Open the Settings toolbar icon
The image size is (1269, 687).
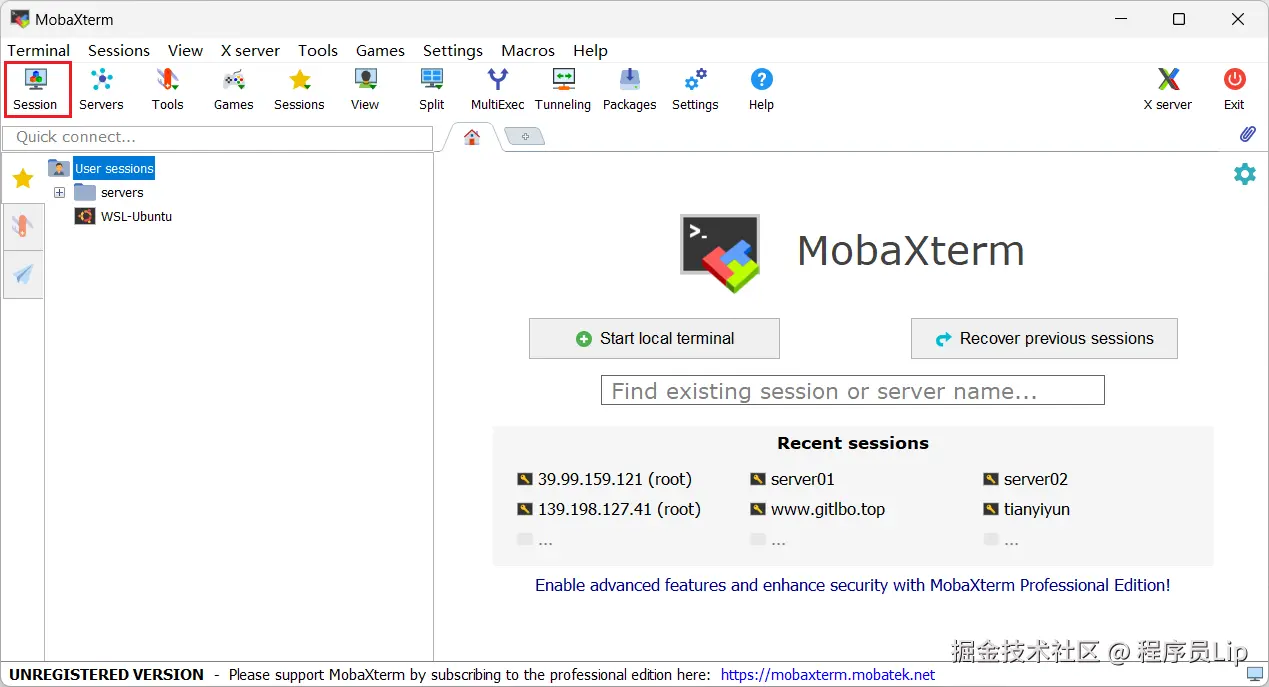coord(695,89)
